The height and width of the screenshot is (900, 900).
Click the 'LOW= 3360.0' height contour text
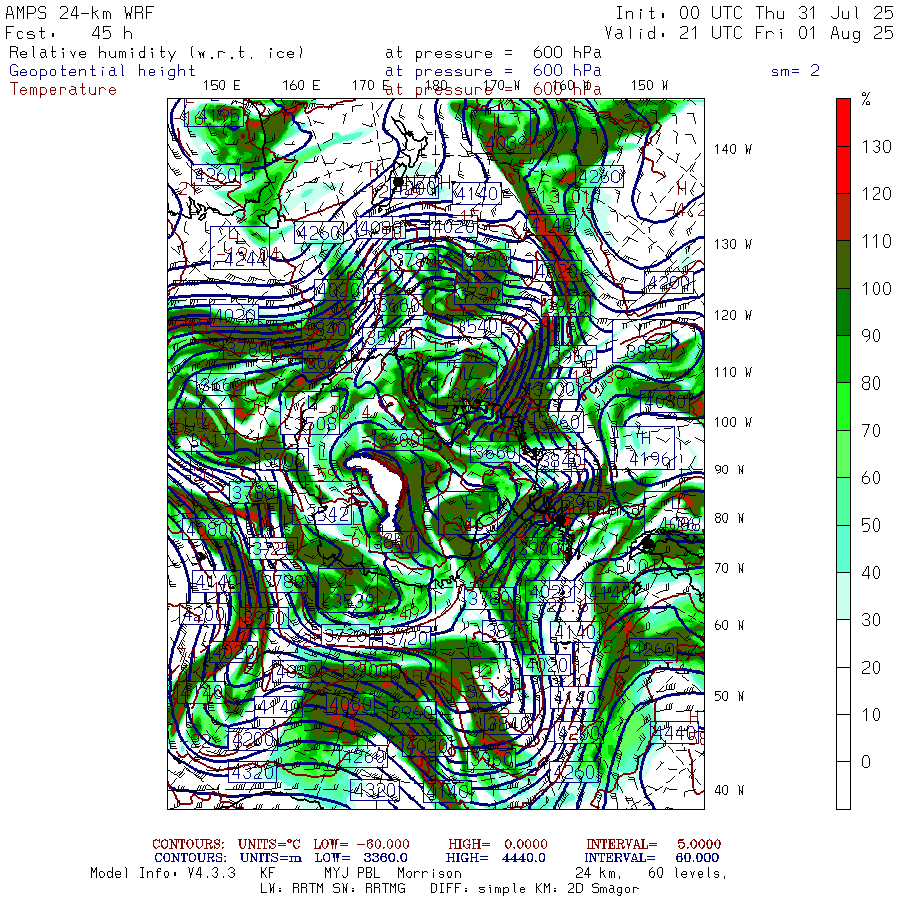point(361,858)
